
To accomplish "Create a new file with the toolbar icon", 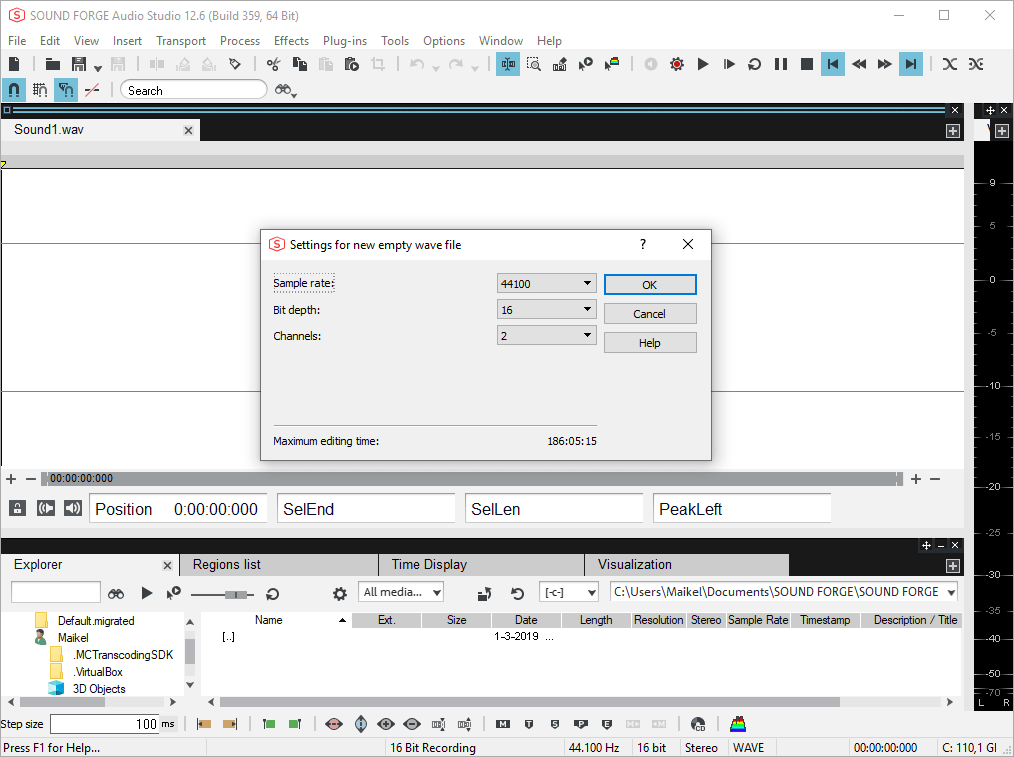I will [x=14, y=64].
